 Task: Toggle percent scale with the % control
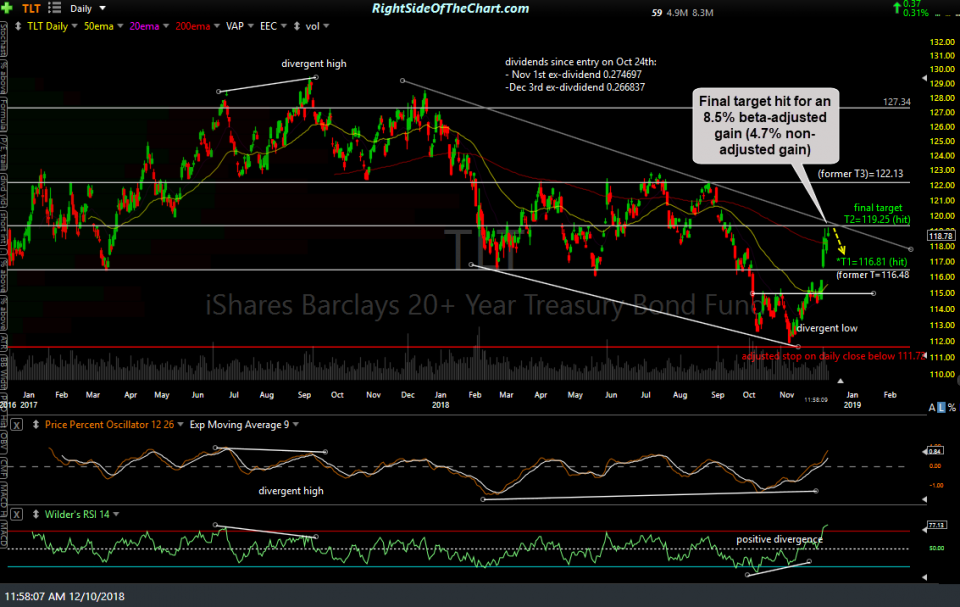952,407
